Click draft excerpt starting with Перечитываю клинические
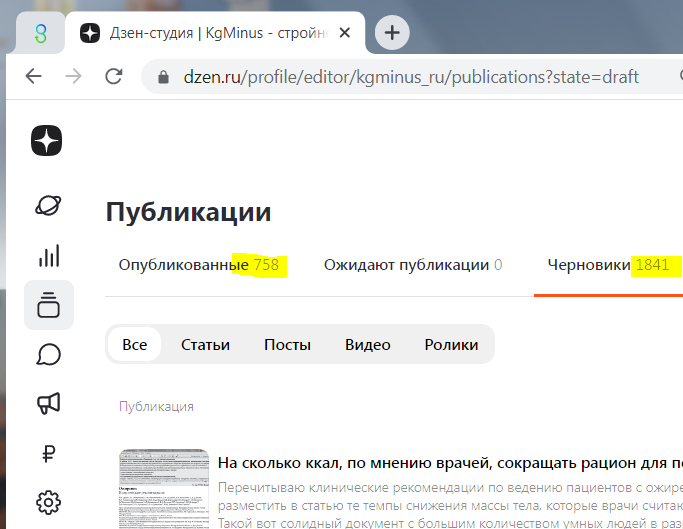Screen dimensions: 683x529 tap(450, 505)
